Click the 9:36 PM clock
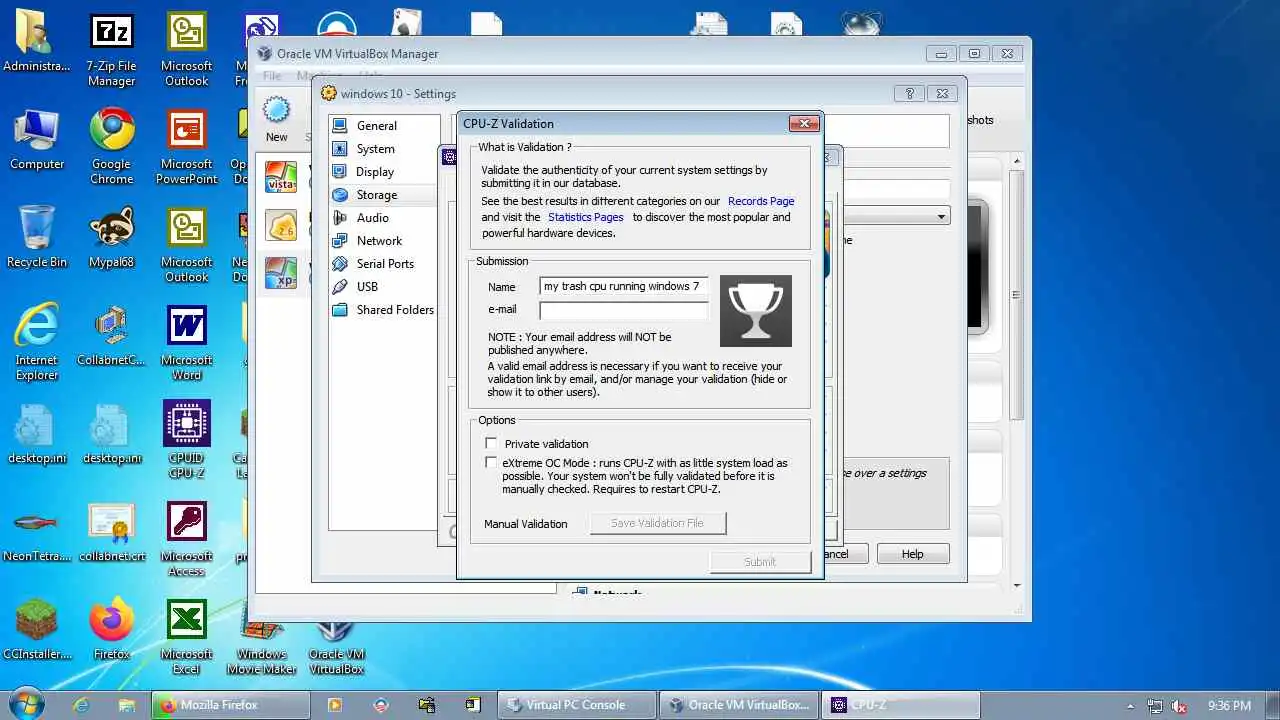Image resolution: width=1280 pixels, height=720 pixels. point(1229,705)
